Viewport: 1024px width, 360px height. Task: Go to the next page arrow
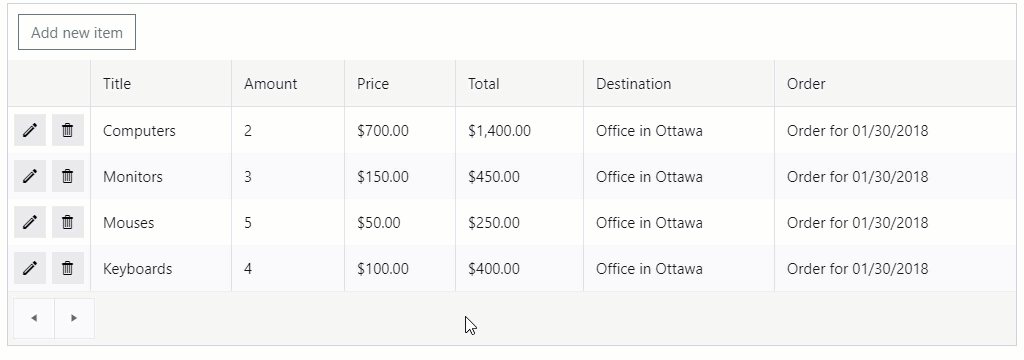74,318
